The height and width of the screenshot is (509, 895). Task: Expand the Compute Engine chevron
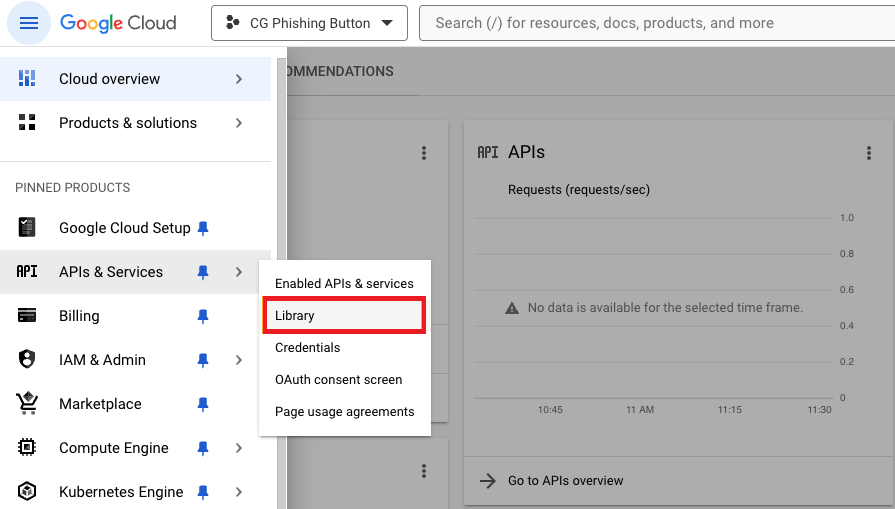[239, 447]
